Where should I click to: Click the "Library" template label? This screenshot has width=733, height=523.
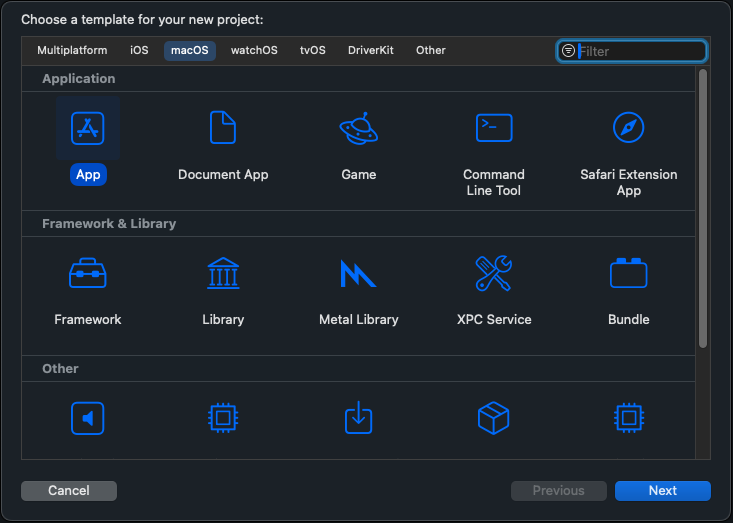[x=223, y=320]
